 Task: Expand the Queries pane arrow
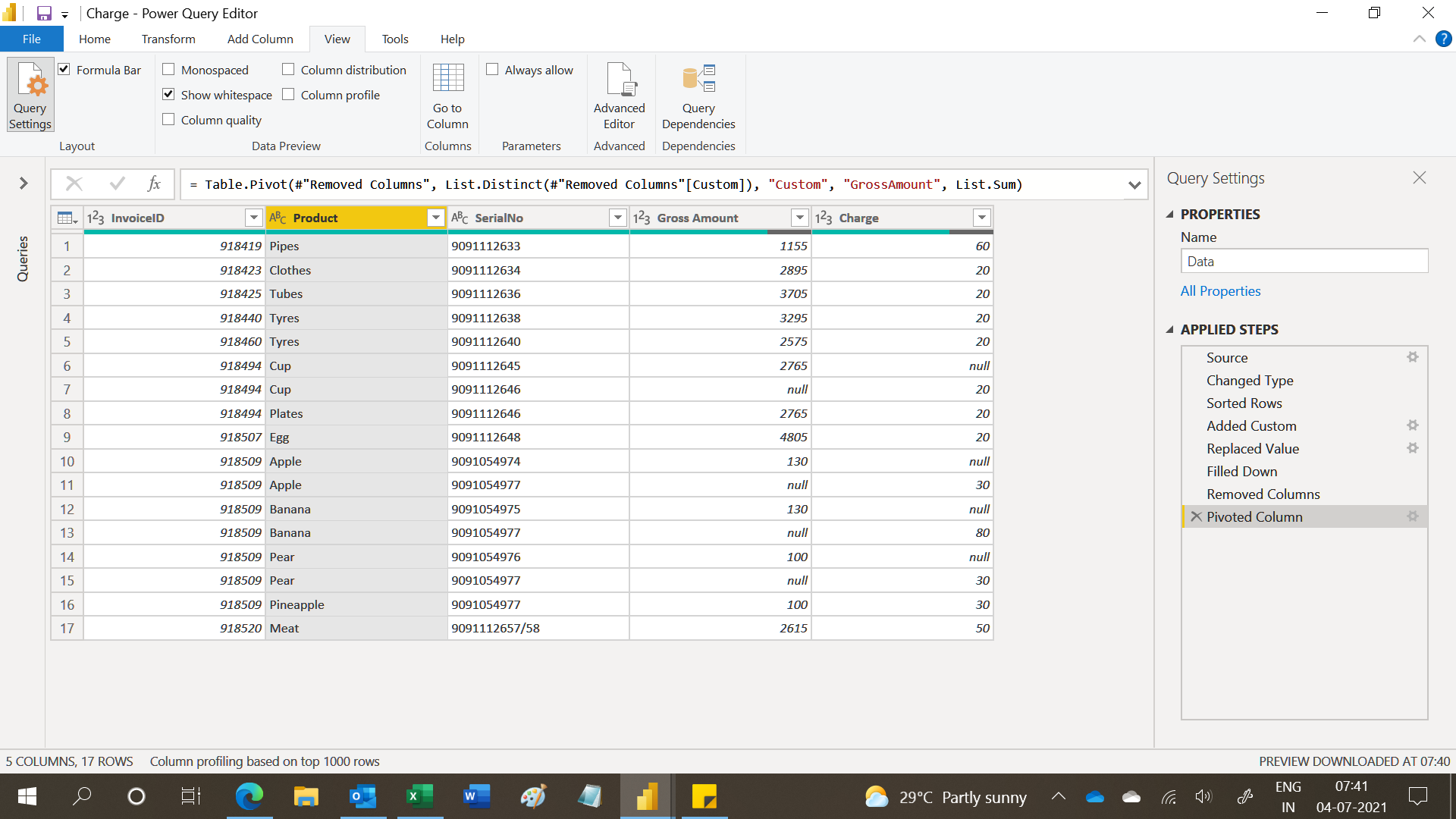click(24, 183)
